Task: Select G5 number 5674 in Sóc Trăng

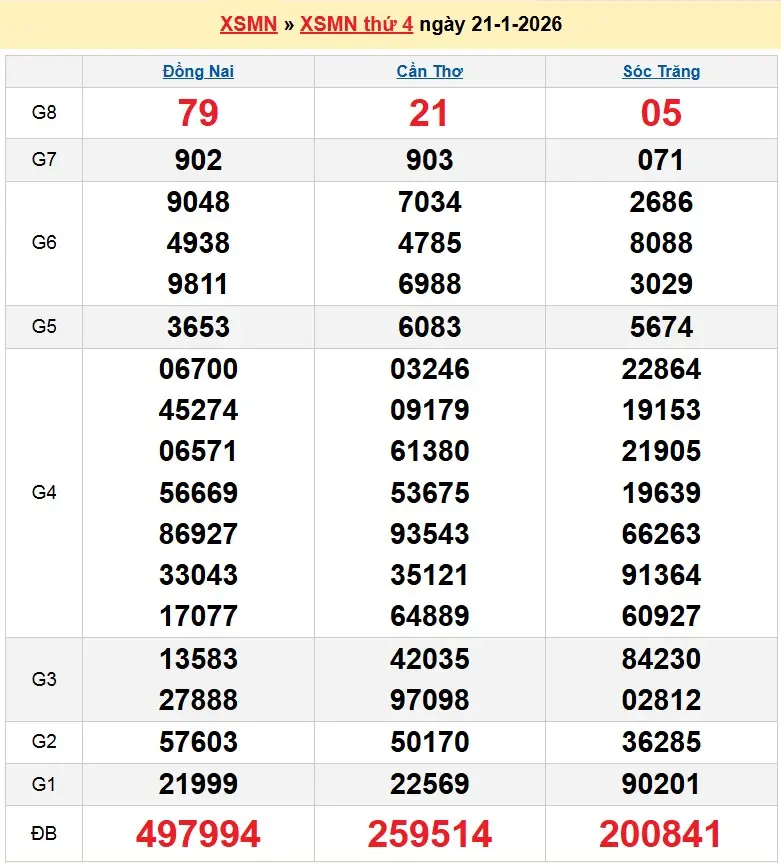Action: (661, 327)
